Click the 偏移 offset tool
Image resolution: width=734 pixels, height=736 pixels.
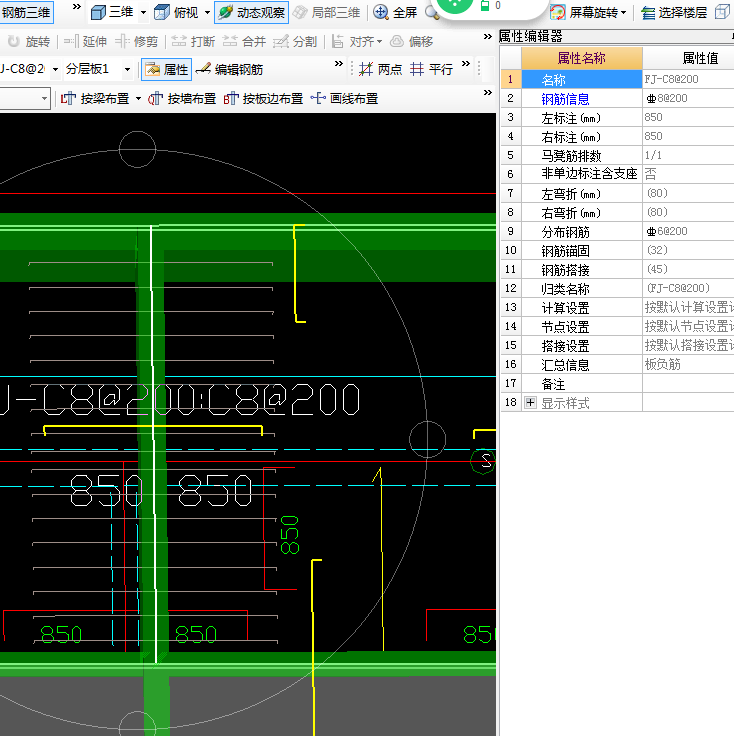click(411, 42)
